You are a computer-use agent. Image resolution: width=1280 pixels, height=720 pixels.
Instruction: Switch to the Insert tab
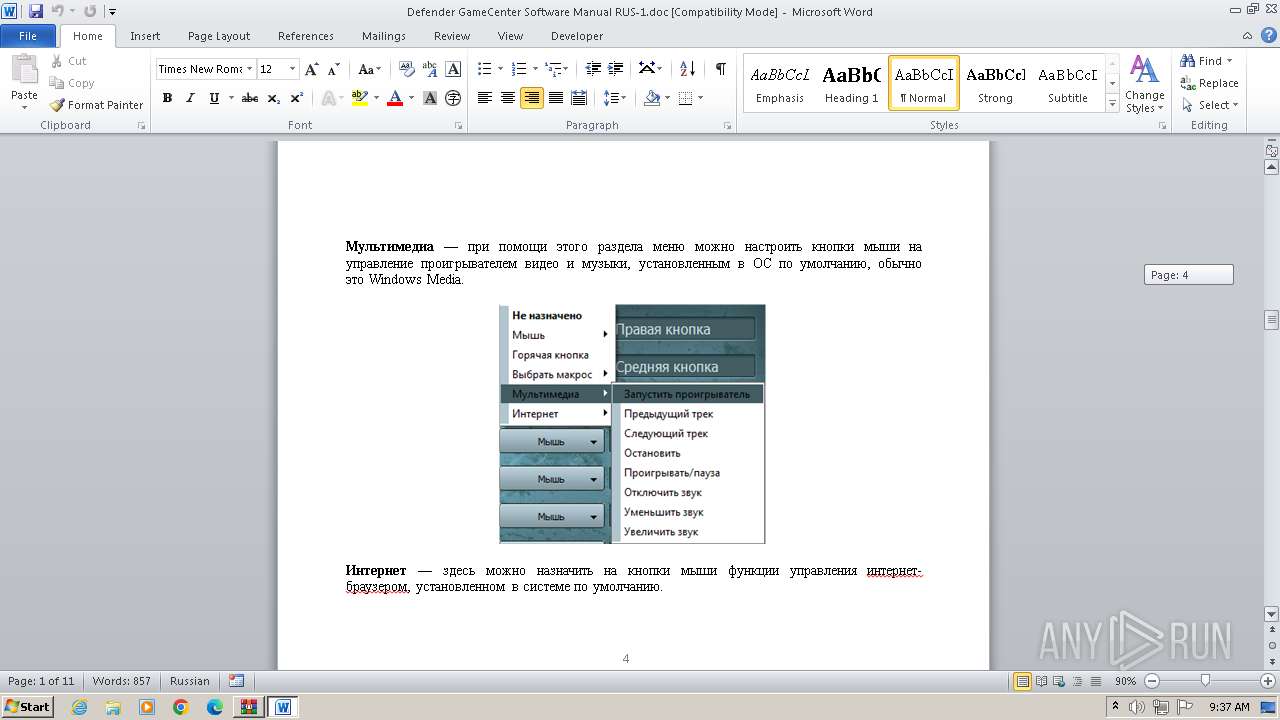coord(145,36)
